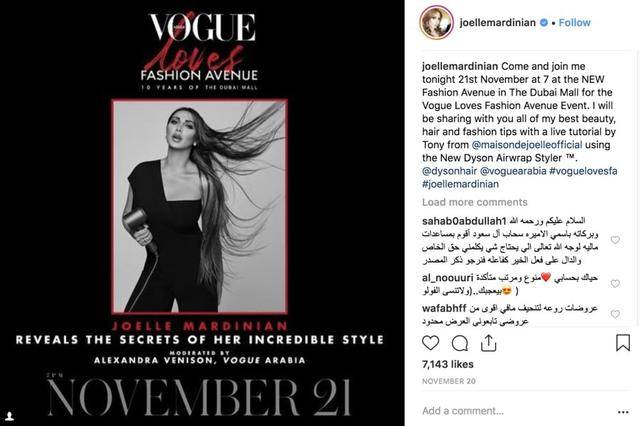Save the post with the bookmark icon

[623, 343]
